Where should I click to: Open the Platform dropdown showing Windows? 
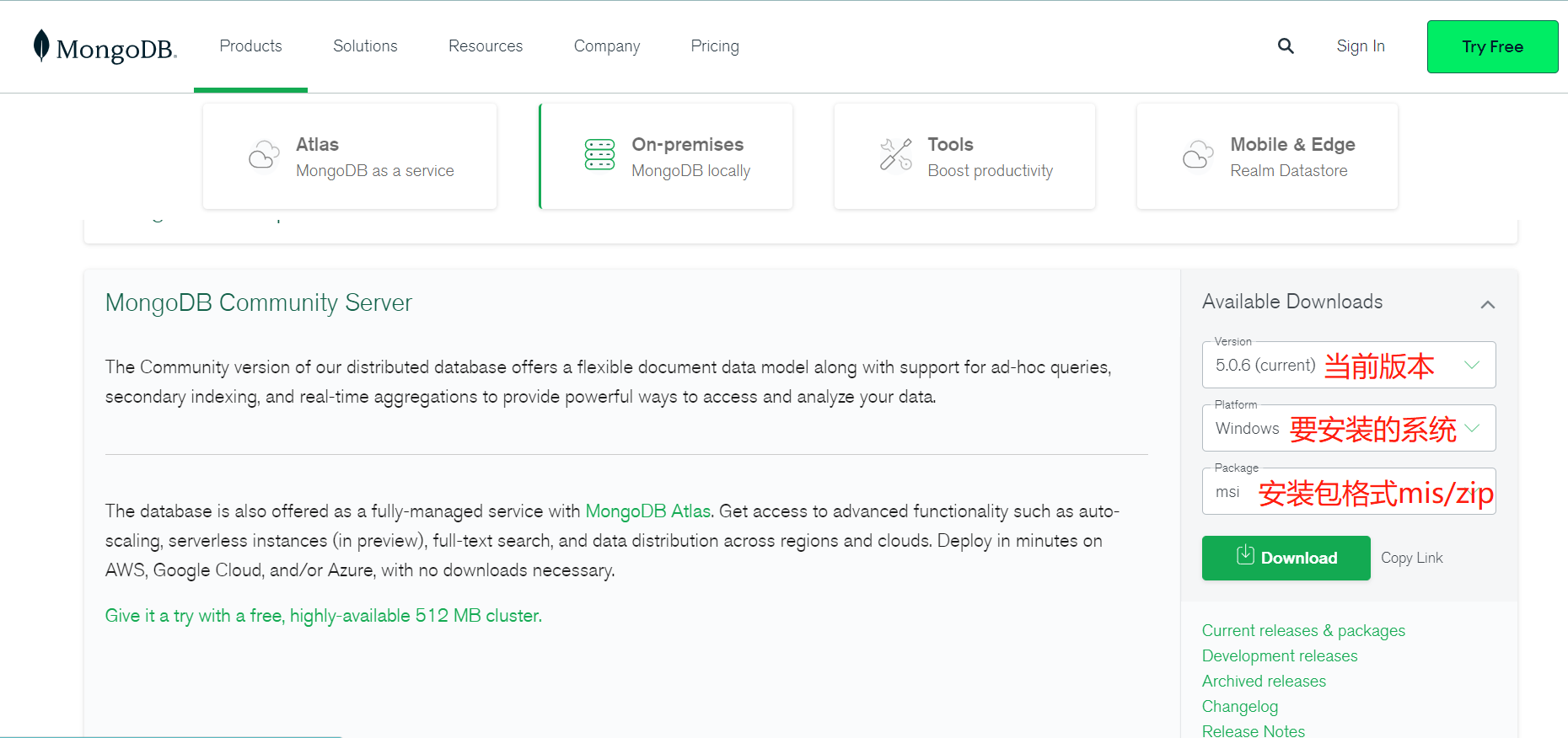coord(1349,428)
